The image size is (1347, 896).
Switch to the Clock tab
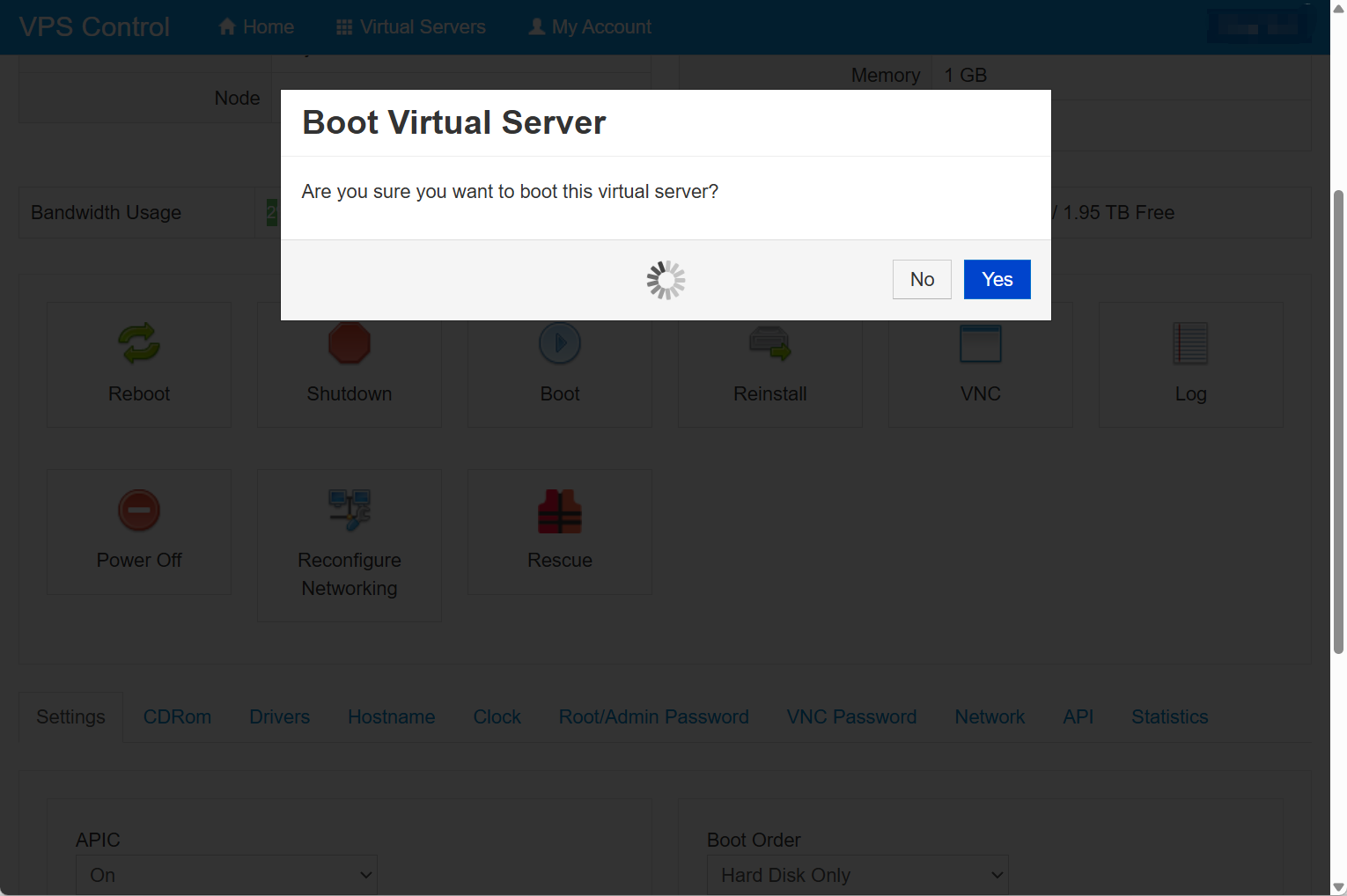click(497, 716)
